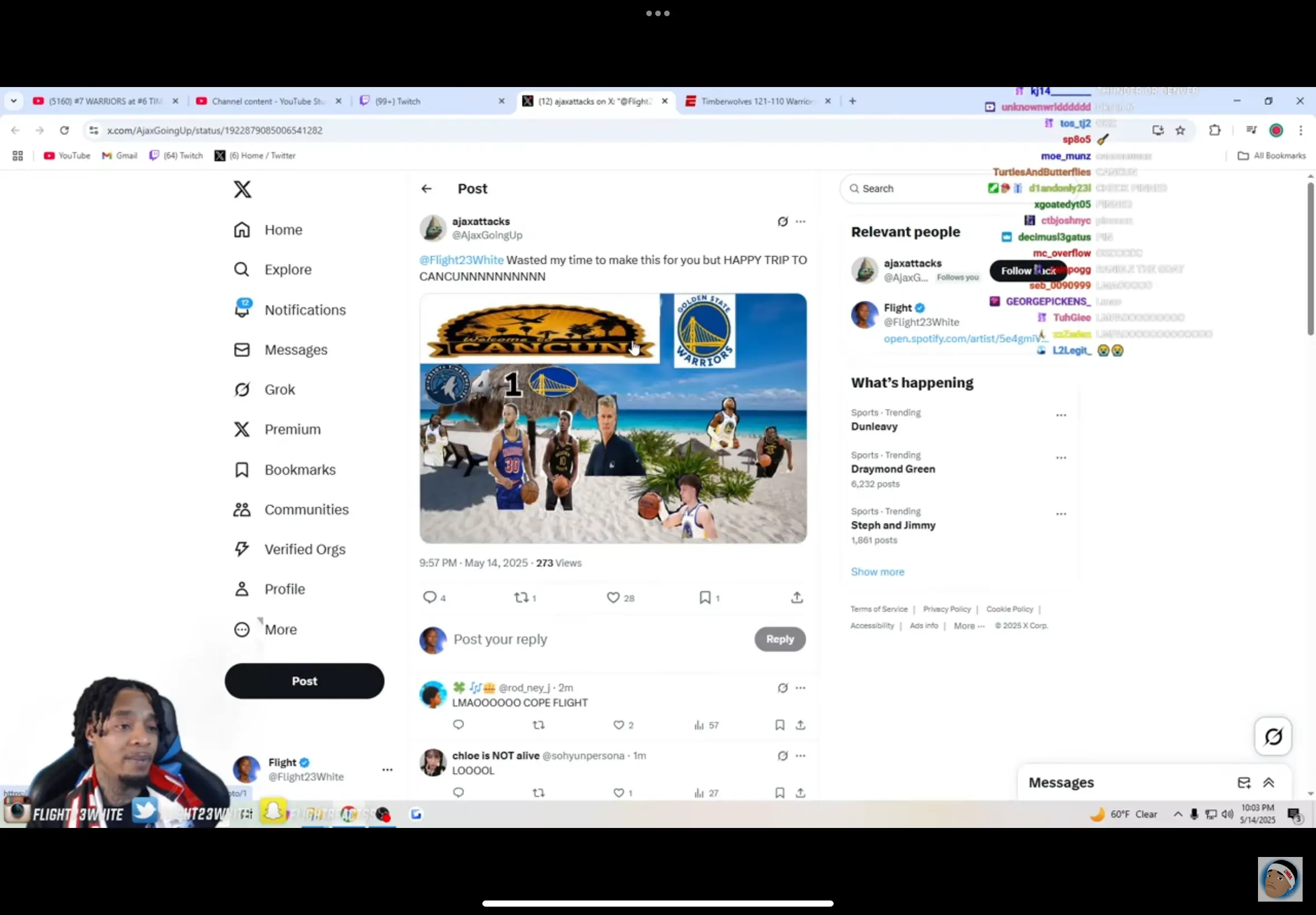Click the taskbar volume icon
Viewport: 1316px width, 915px height.
(x=1227, y=814)
